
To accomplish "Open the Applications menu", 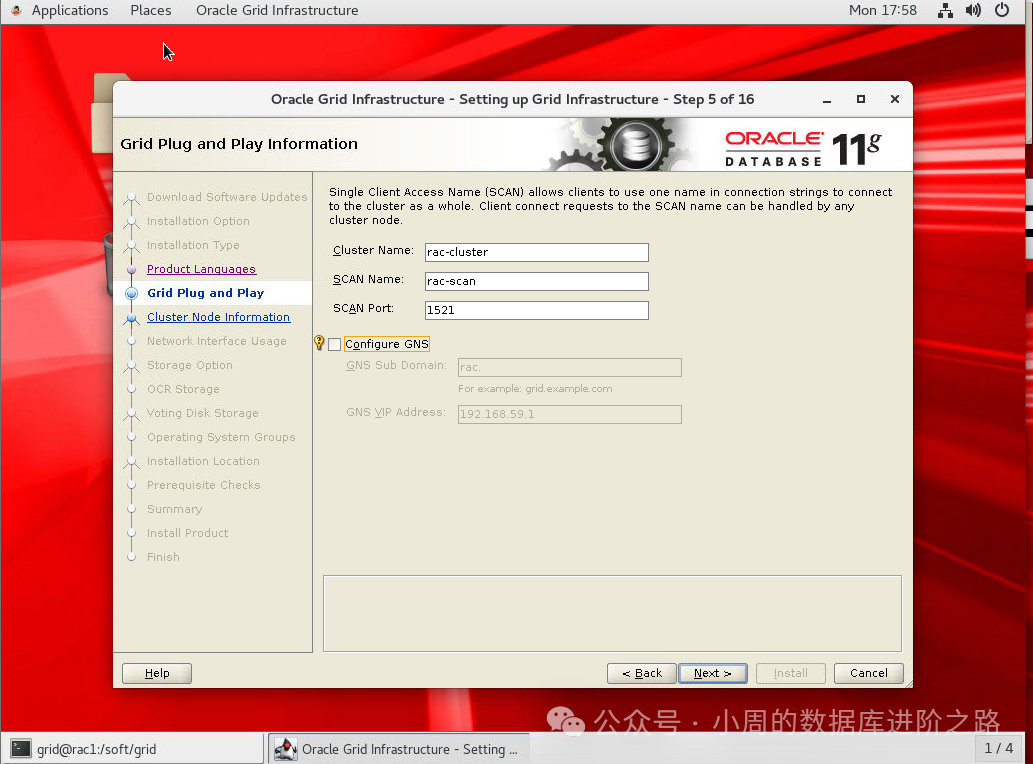I will [70, 11].
